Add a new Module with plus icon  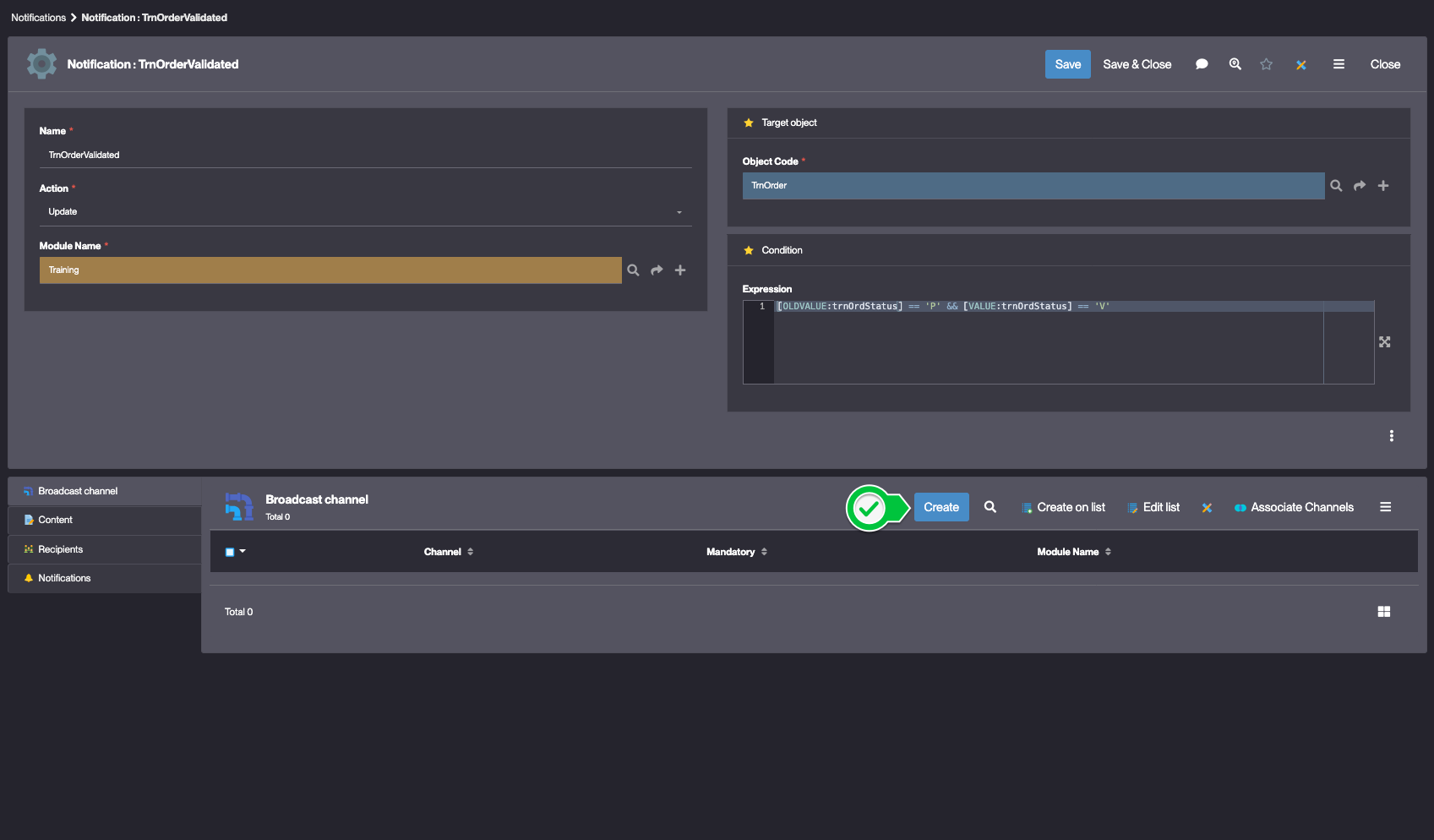coord(680,270)
